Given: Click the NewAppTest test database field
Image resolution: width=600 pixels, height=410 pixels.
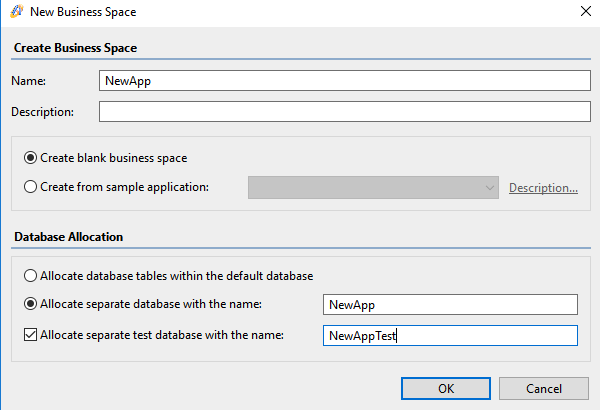Looking at the screenshot, I should tap(450, 335).
